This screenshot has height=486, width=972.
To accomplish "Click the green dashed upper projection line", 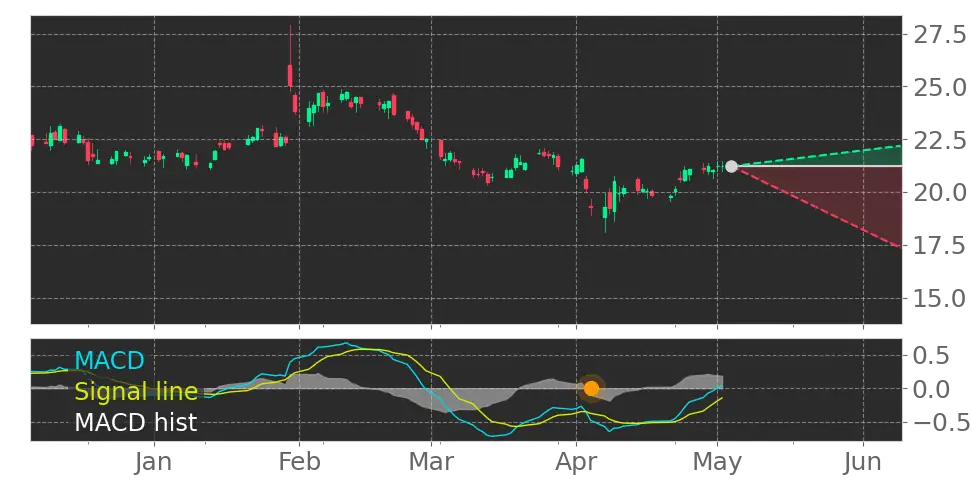I will (x=818, y=156).
